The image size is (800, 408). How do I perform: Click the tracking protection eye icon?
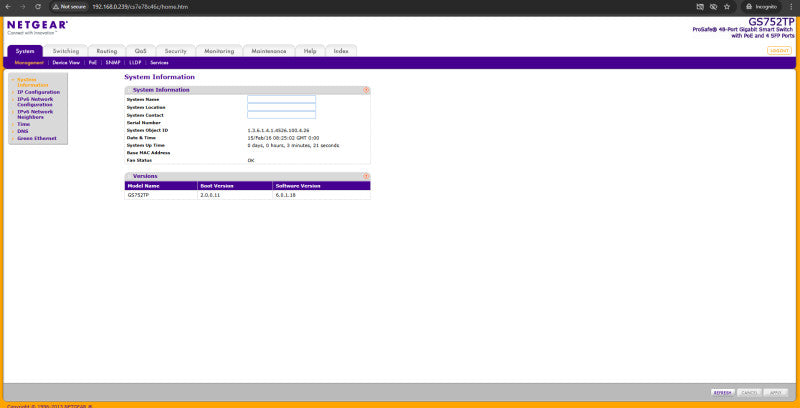(x=713, y=7)
